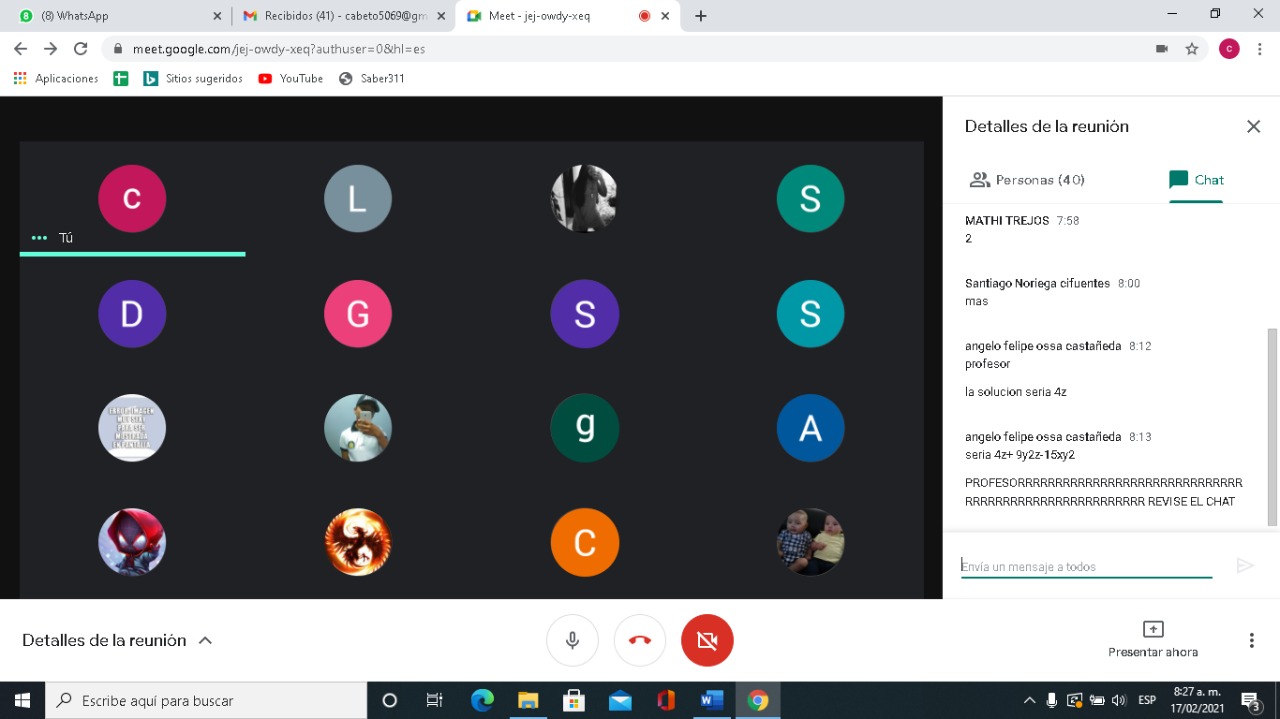Click the camera permission icon in address bar

(1162, 48)
